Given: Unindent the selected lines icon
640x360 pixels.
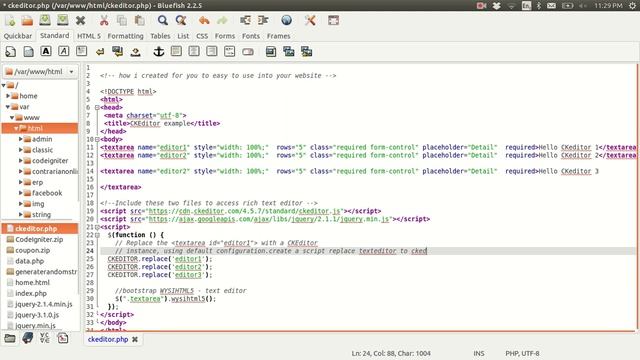Looking at the screenshot, I should tap(245, 20).
